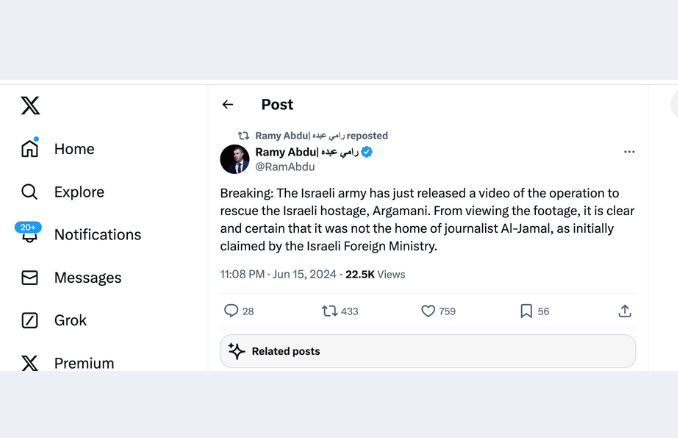Click the Ramy Abdu reposted label
This screenshot has height=438, width=678.
pos(321,135)
